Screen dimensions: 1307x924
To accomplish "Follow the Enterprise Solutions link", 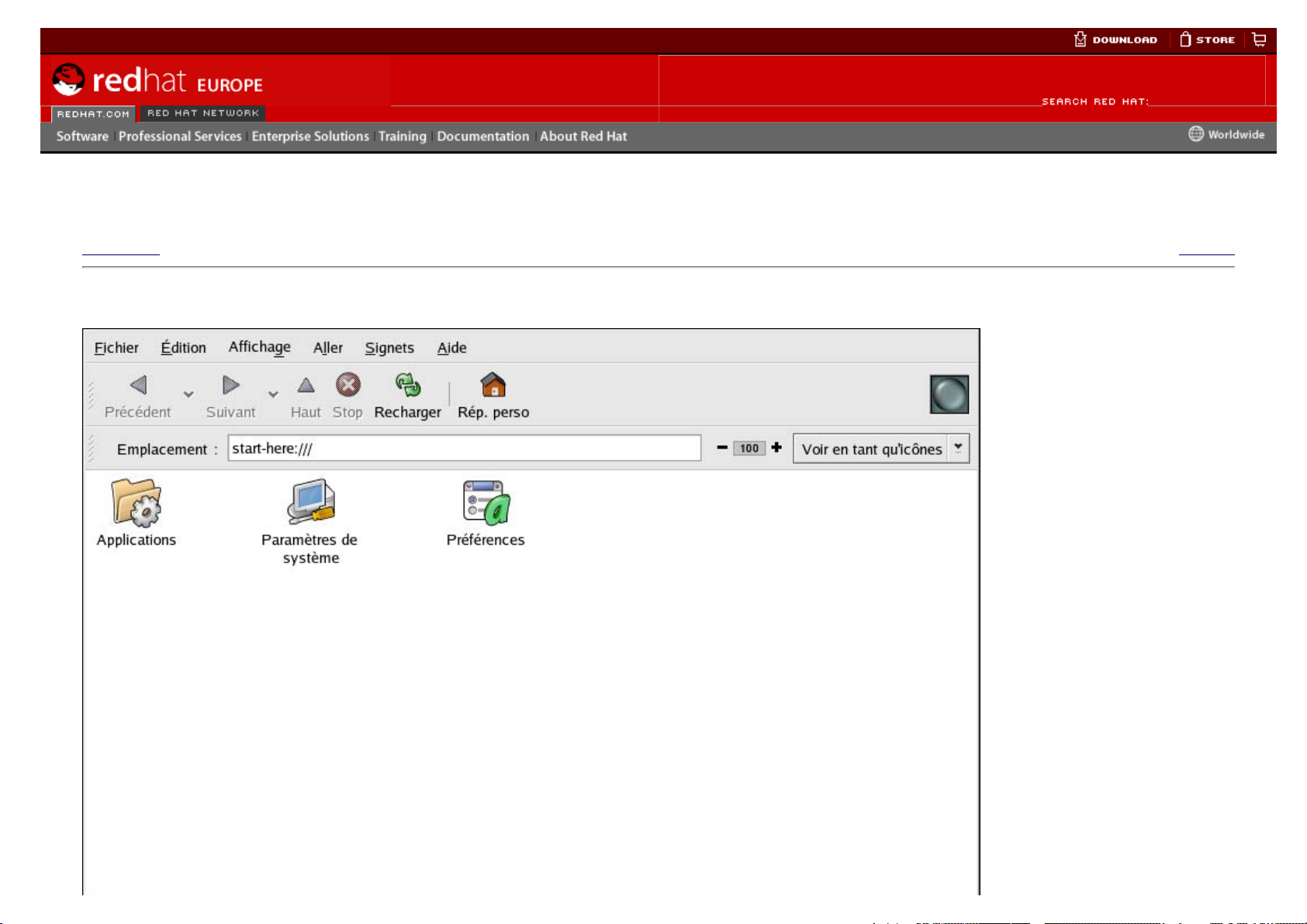I will tap(310, 136).
